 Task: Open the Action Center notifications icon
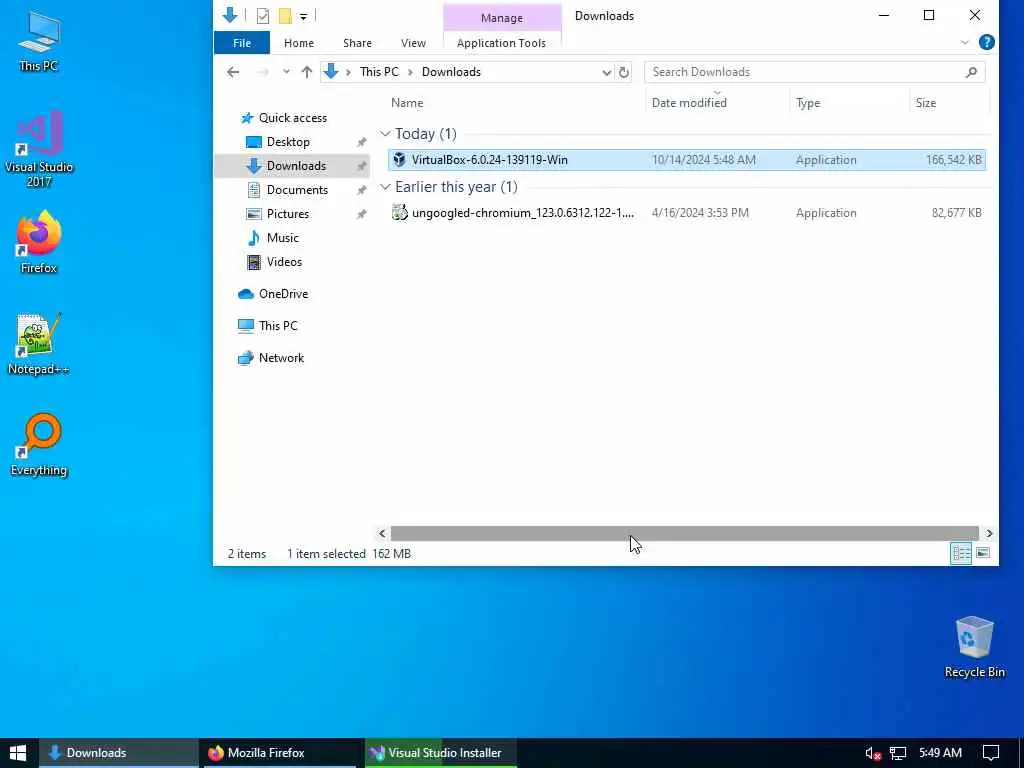pos(991,753)
